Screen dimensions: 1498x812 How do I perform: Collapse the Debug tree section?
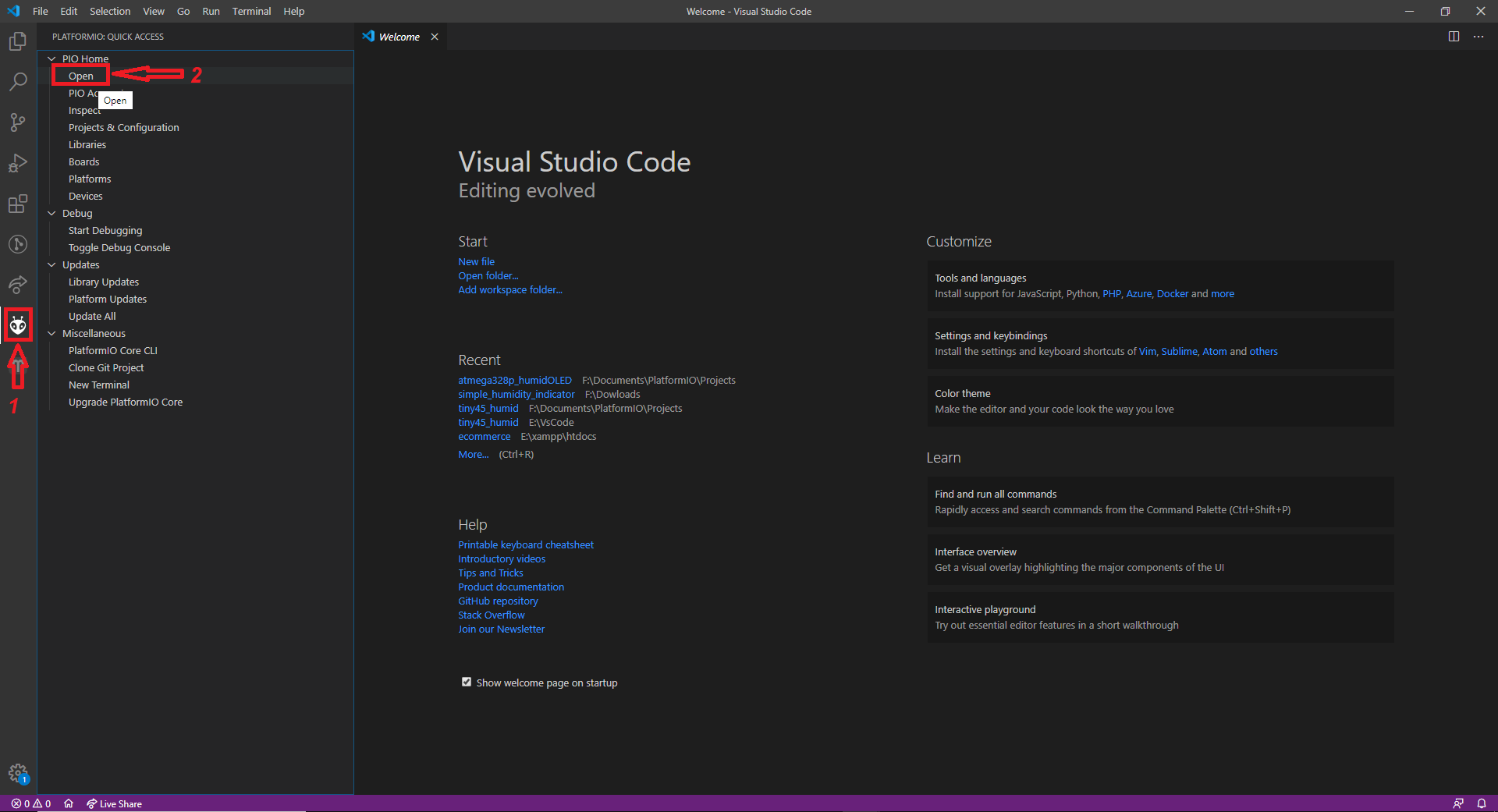[52, 214]
